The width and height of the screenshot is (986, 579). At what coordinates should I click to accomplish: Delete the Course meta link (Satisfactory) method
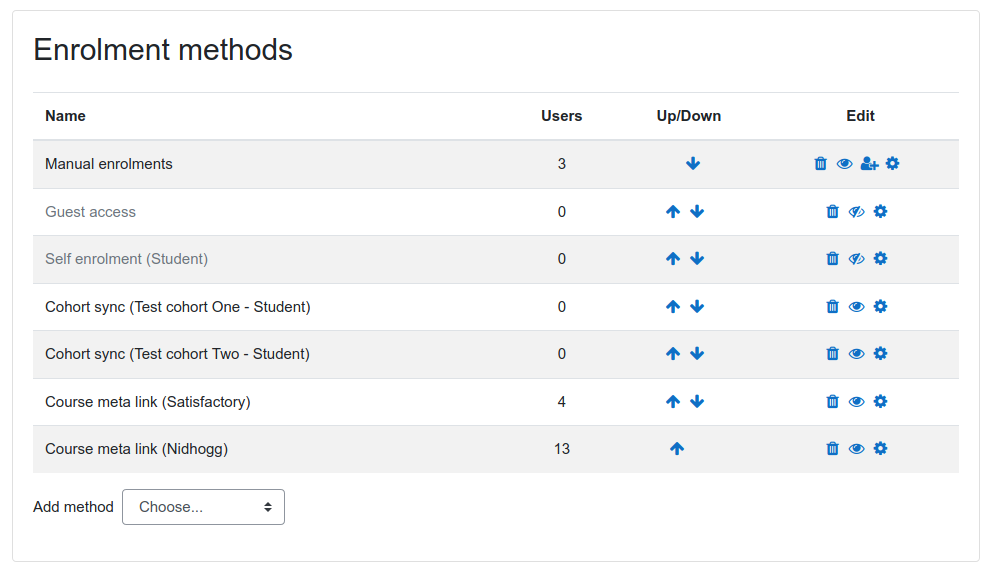(x=833, y=402)
